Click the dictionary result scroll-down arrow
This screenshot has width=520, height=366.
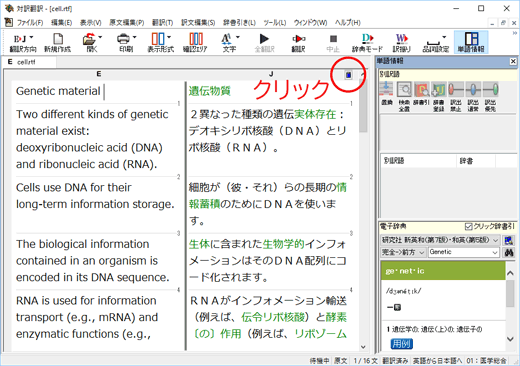pos(510,339)
